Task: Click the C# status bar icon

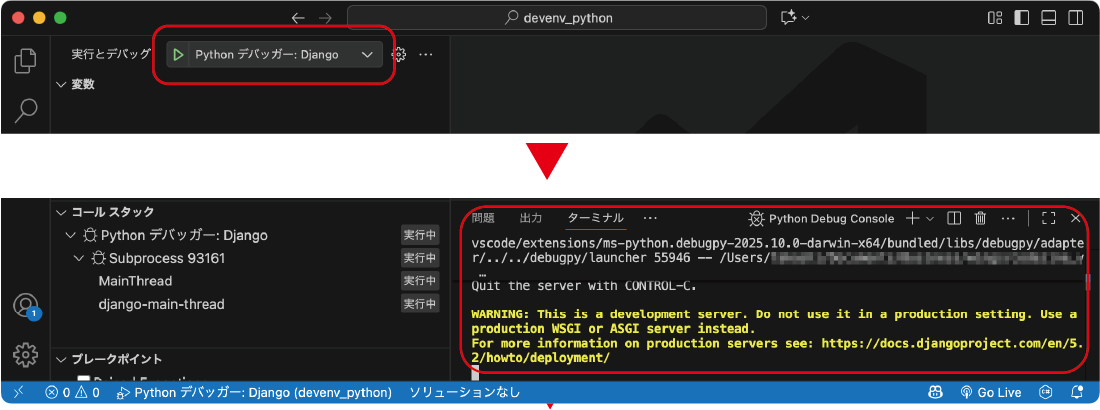Action: (1046, 392)
